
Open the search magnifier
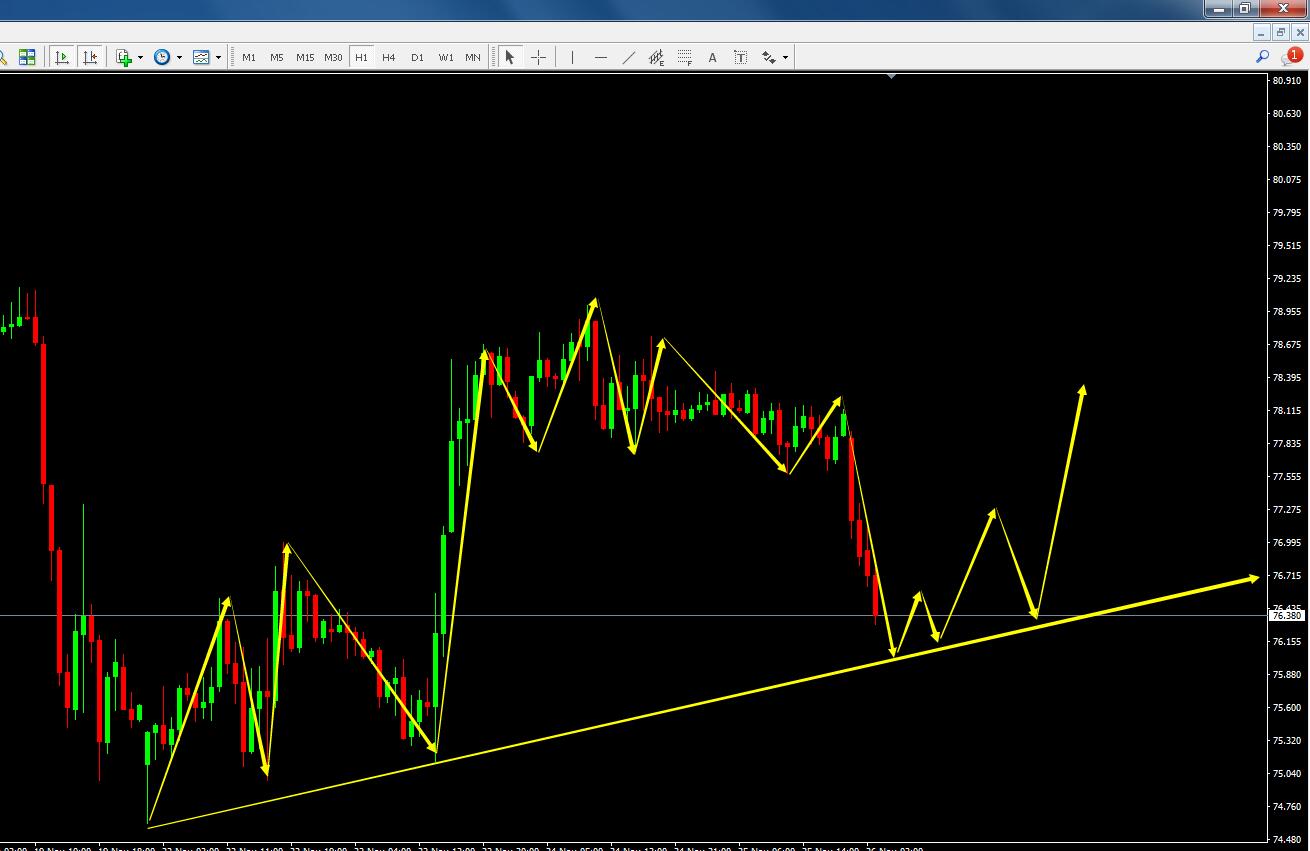tap(1262, 57)
